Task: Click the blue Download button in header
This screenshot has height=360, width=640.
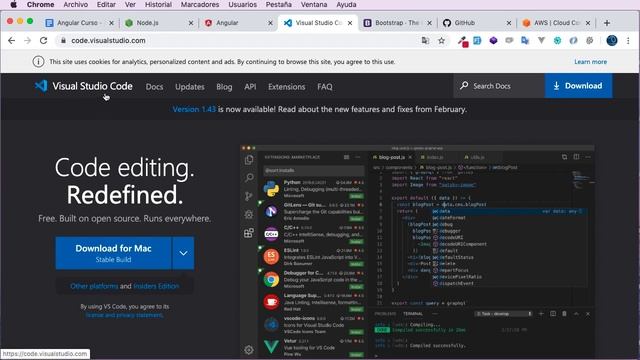Action: pos(578,86)
